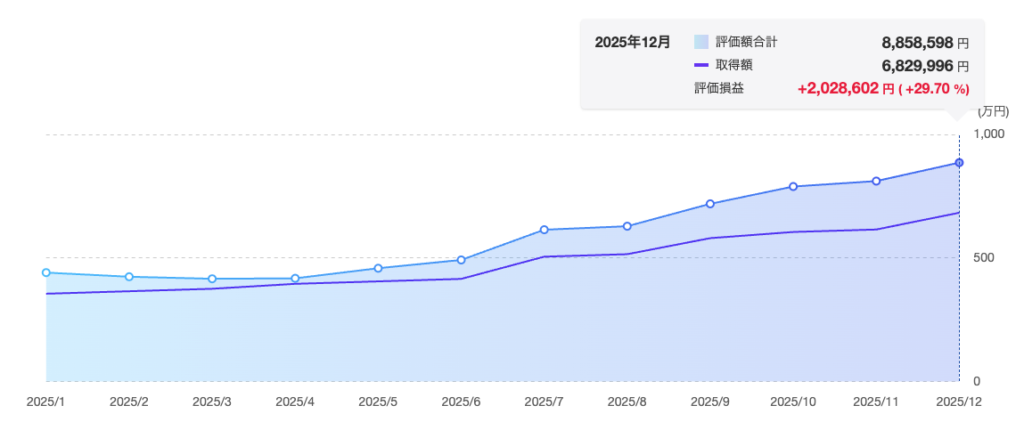Select the 2025/2 valuation data point
Screen dimensions: 1024x430
(x=129, y=277)
